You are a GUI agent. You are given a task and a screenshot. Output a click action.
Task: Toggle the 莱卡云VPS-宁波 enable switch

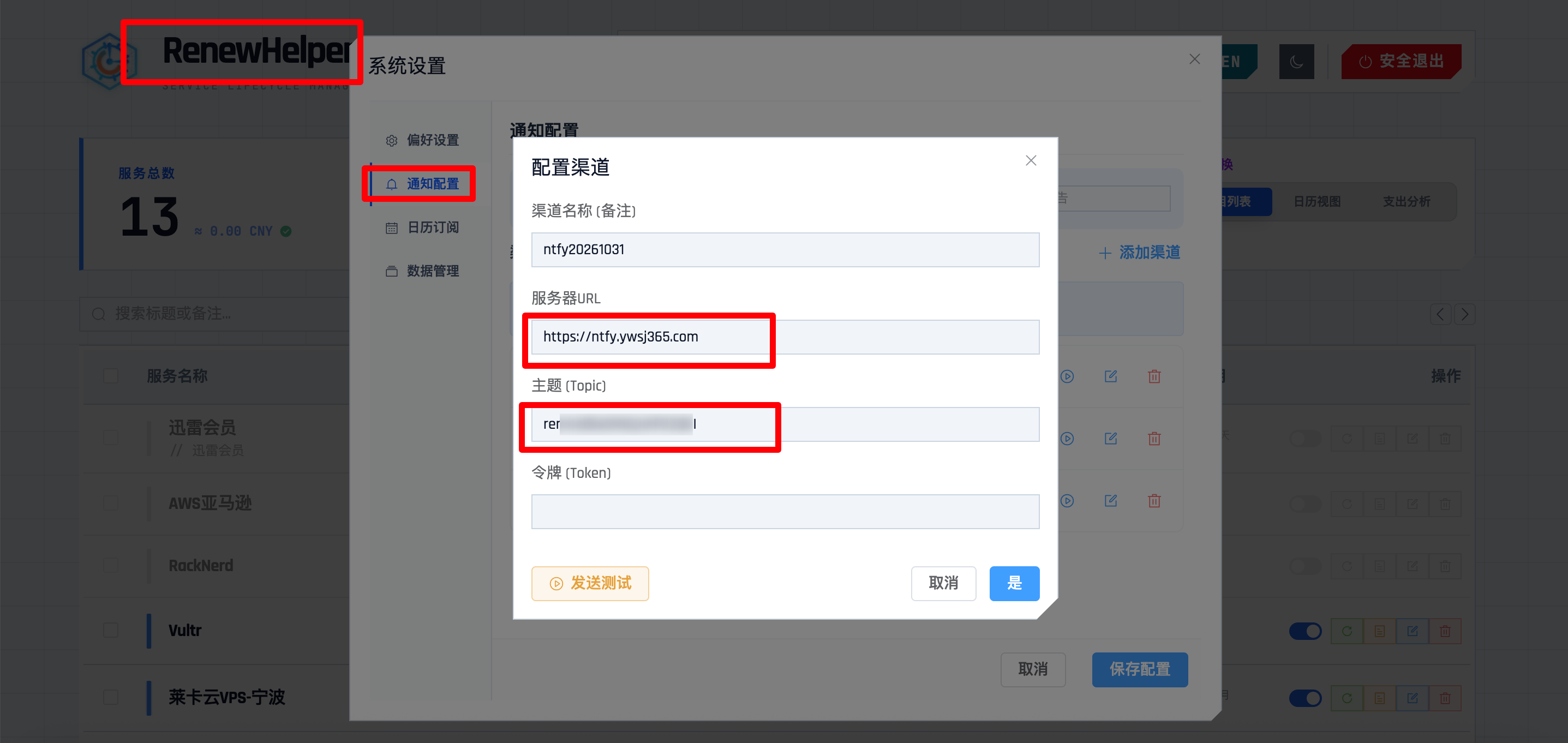[1306, 698]
